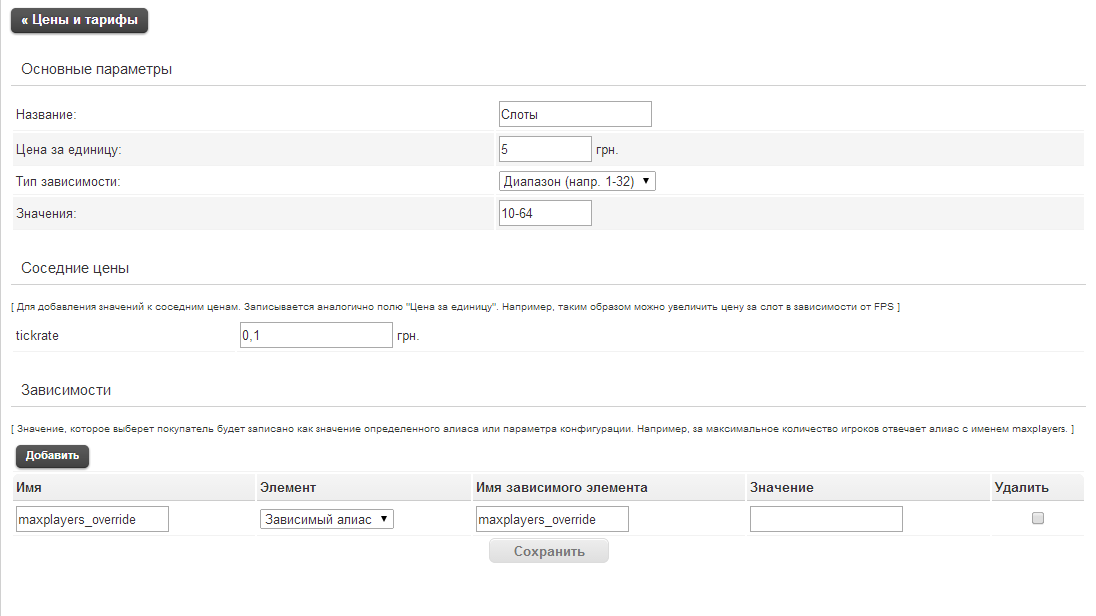This screenshot has width=1096, height=616.
Task: Go back to «Цены и тарифы»
Action: [79, 20]
